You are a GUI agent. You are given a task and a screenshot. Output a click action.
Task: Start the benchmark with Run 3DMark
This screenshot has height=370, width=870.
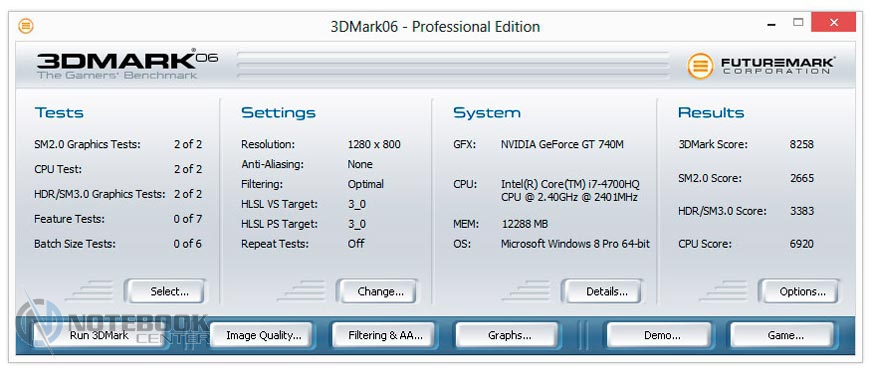point(99,335)
